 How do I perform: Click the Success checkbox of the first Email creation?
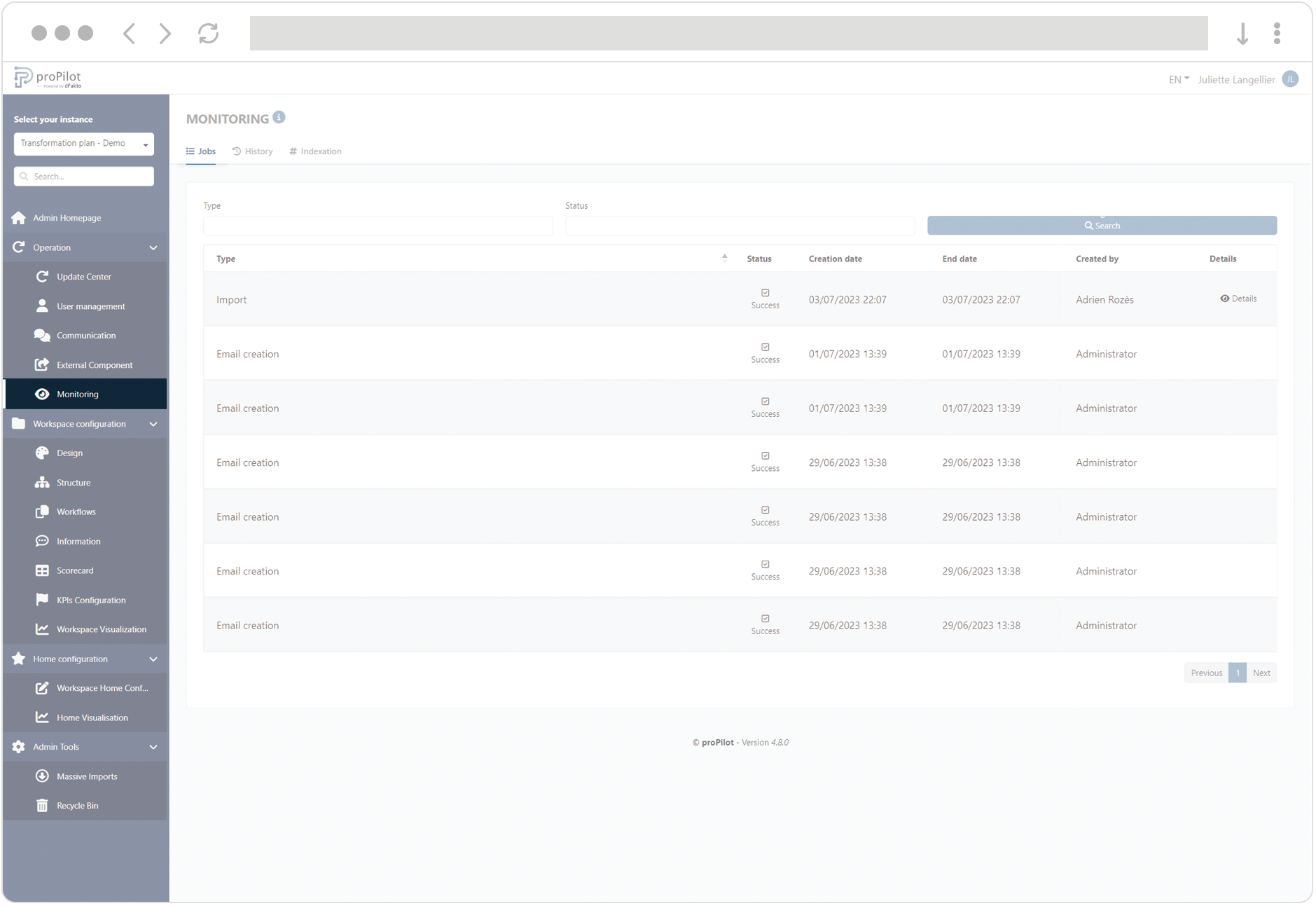(766, 348)
